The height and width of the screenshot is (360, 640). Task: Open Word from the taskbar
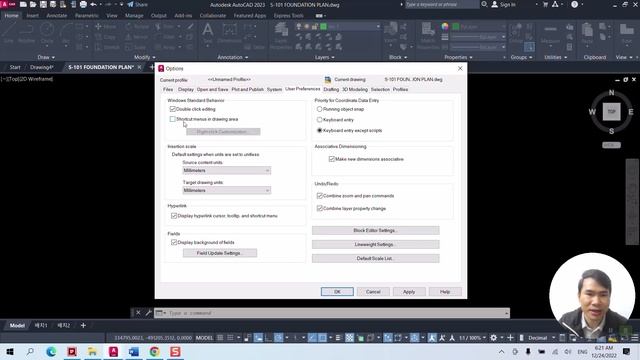pos(134,352)
